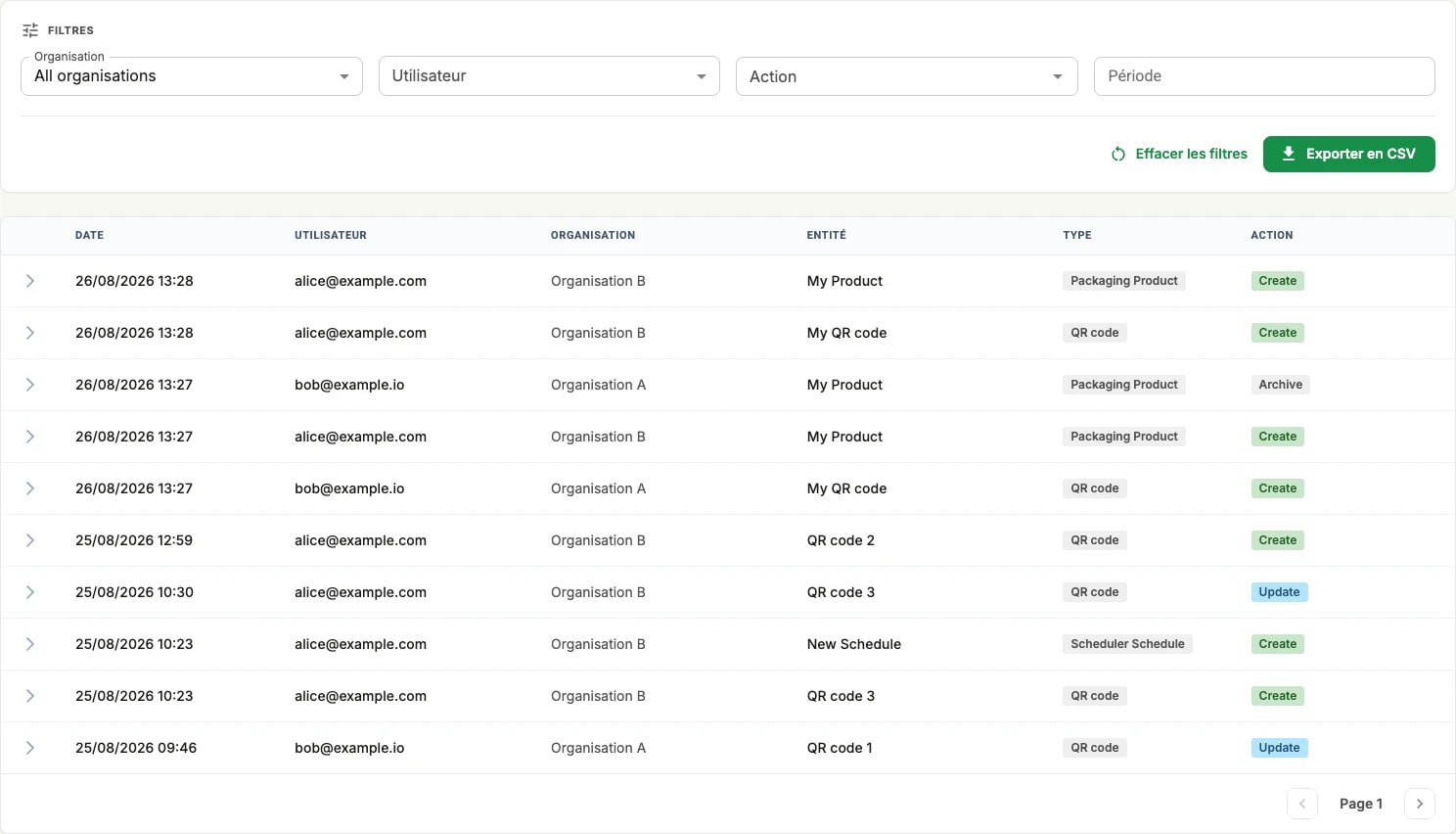The image size is (1456, 834).
Task: Click the New Schedule entity cell
Action: tap(854, 644)
